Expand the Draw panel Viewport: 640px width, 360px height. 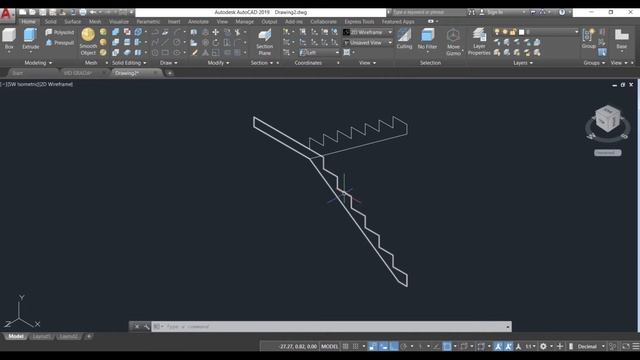tap(169, 63)
